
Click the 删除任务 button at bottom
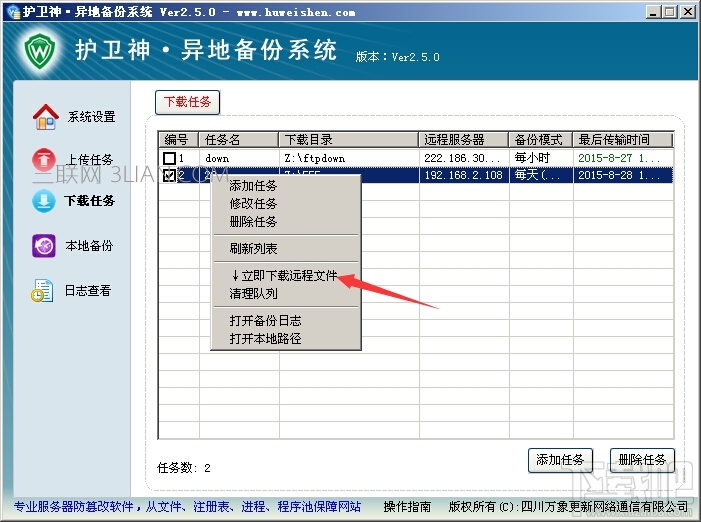pos(642,460)
